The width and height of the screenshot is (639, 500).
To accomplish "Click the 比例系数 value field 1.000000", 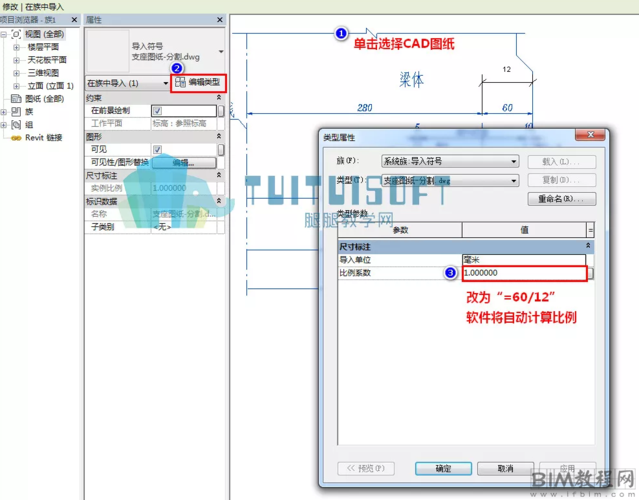I will click(524, 273).
